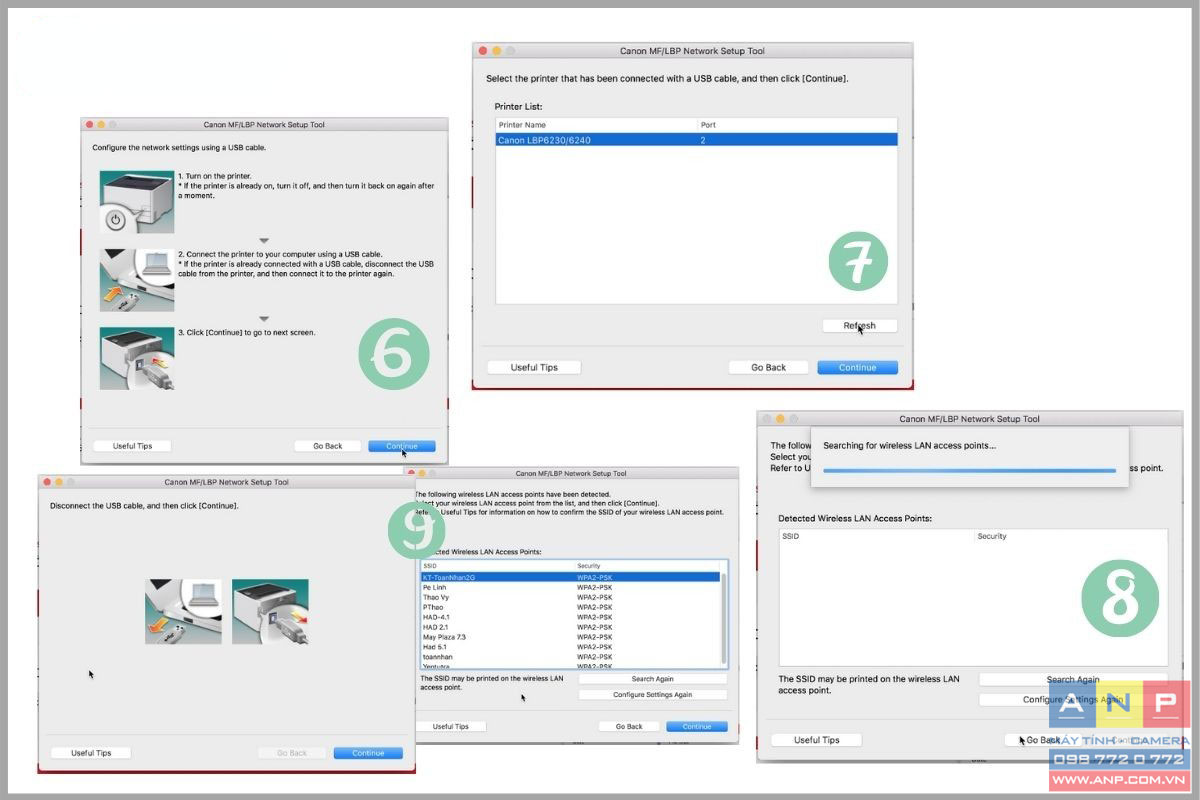
Task: Click Search Again beside the populated SSID list
Action: (x=652, y=679)
